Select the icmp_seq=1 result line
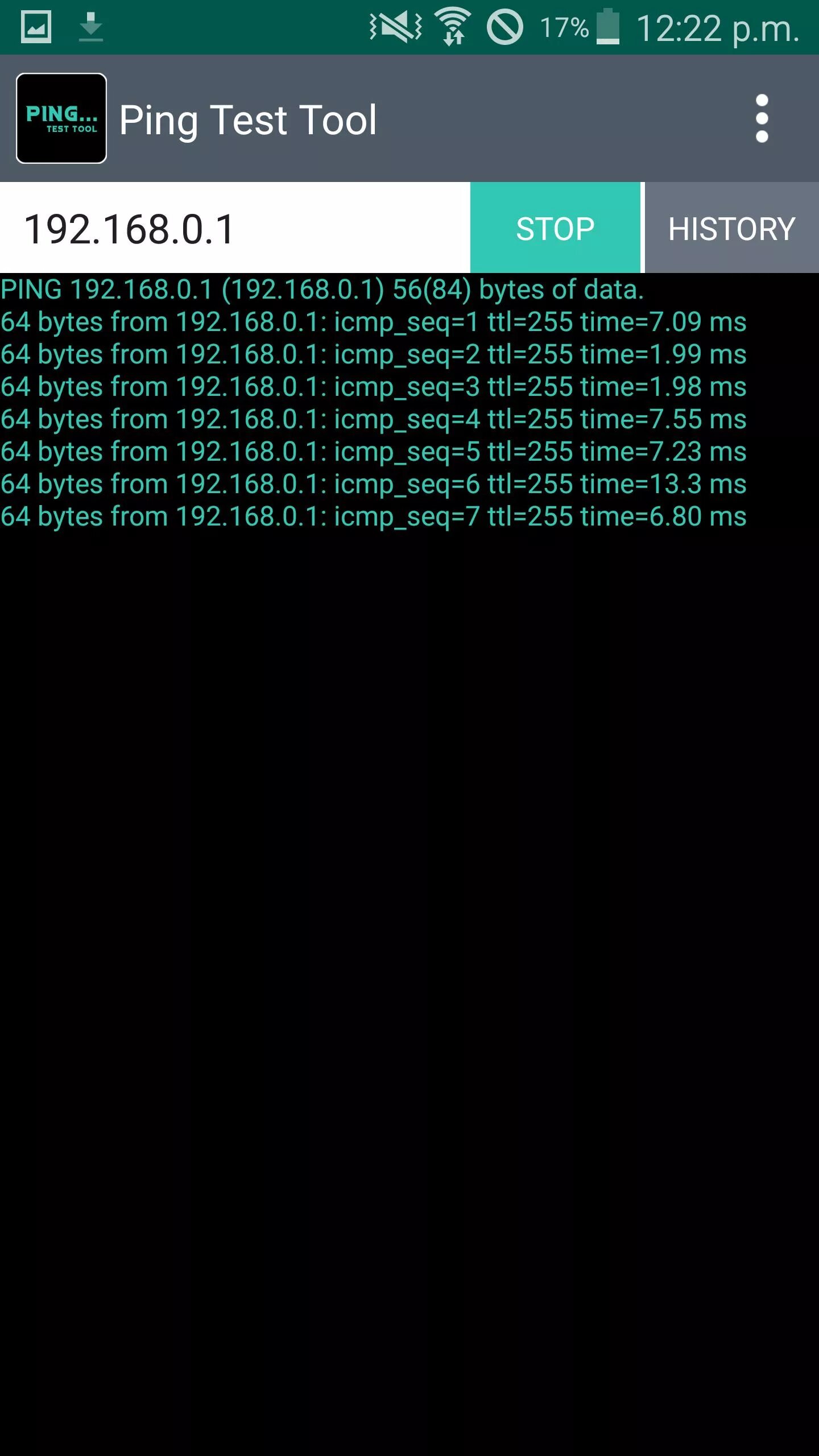This screenshot has height=1456, width=819. pyautogui.click(x=373, y=322)
